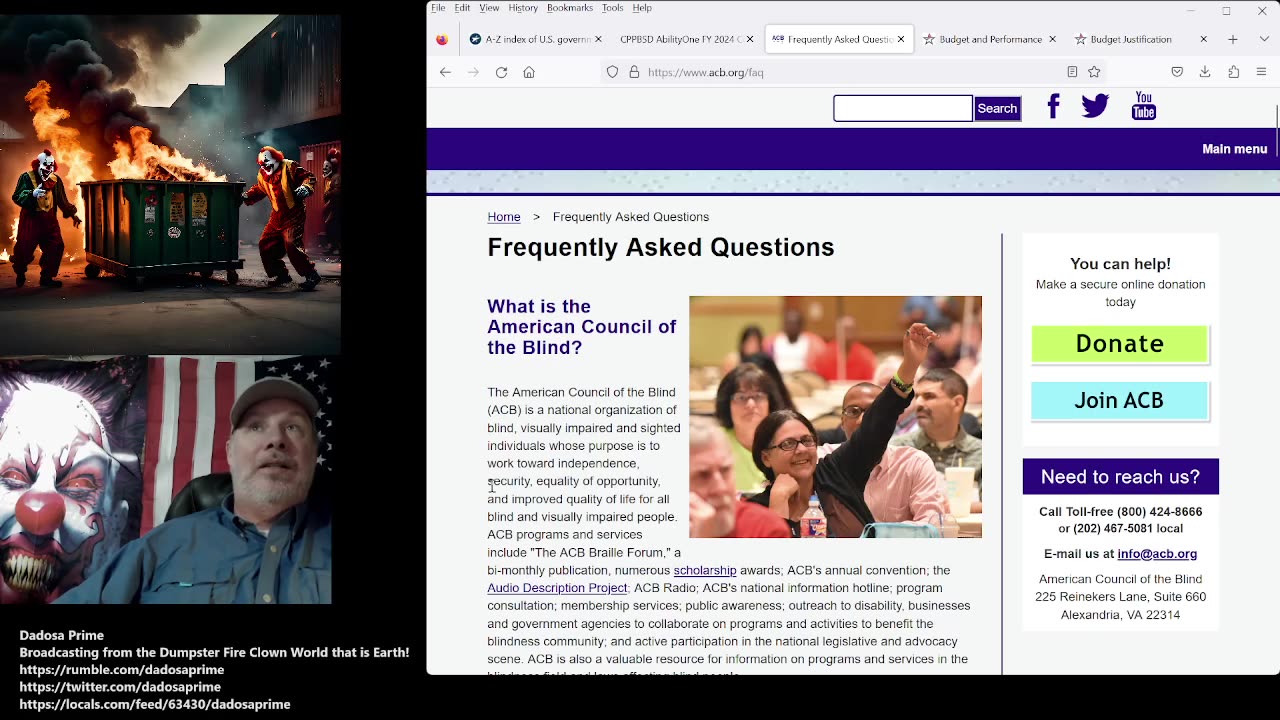Image resolution: width=1280 pixels, height=720 pixels.
Task: Click the 'Dadosa Prime' overlay title
Action: [x=61, y=635]
